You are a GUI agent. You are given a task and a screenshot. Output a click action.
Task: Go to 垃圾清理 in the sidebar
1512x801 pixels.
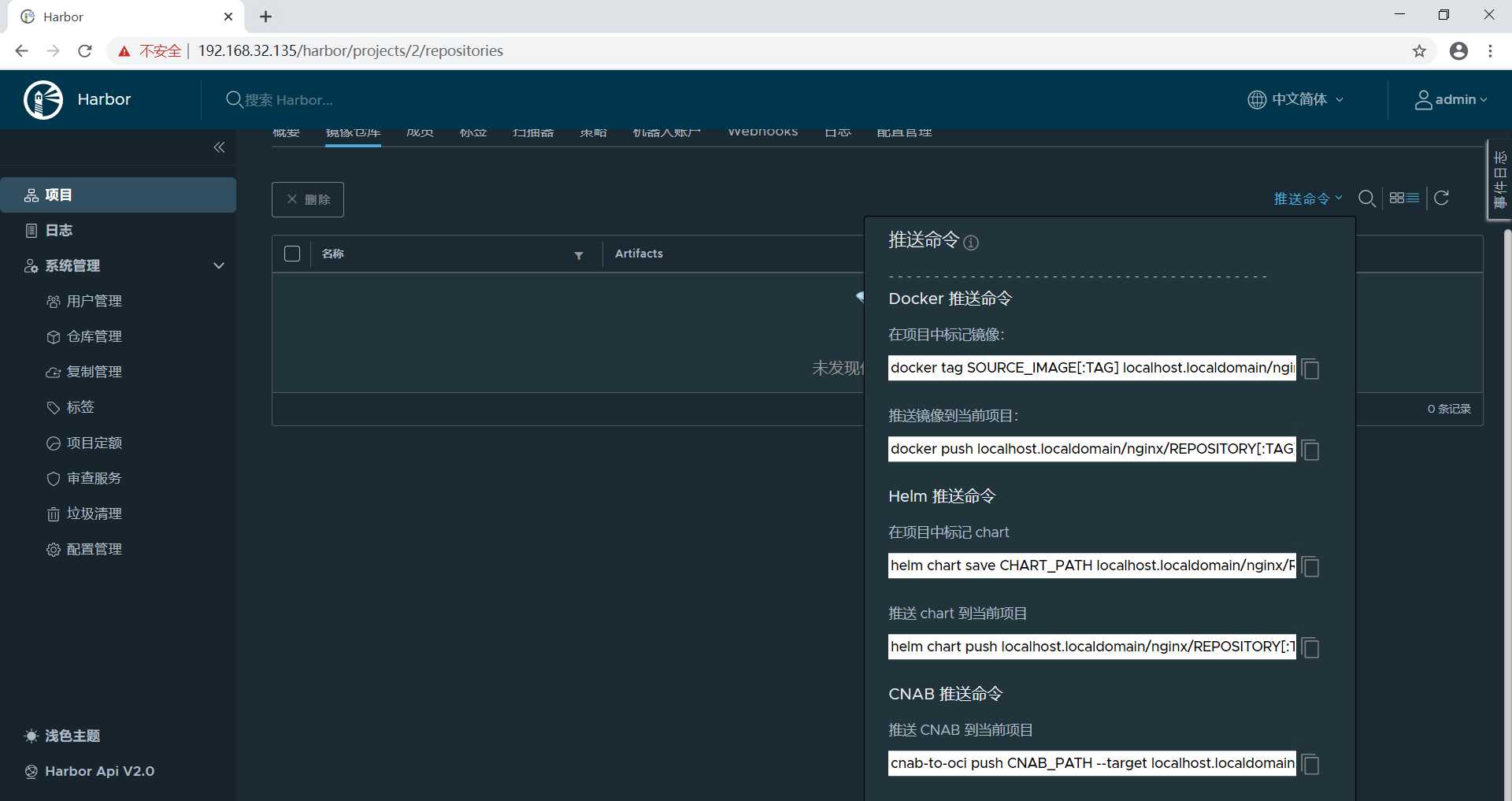(x=94, y=514)
